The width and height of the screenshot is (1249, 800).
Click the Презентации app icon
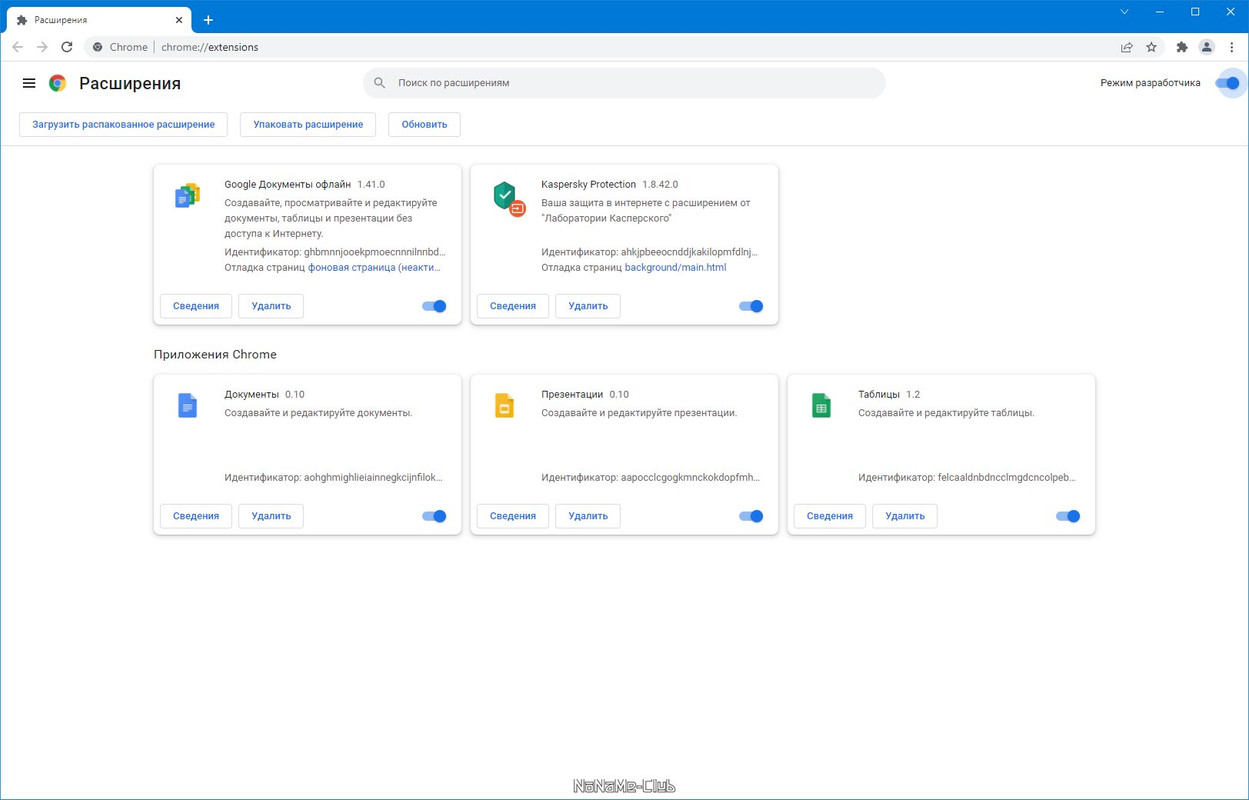pyautogui.click(x=504, y=405)
